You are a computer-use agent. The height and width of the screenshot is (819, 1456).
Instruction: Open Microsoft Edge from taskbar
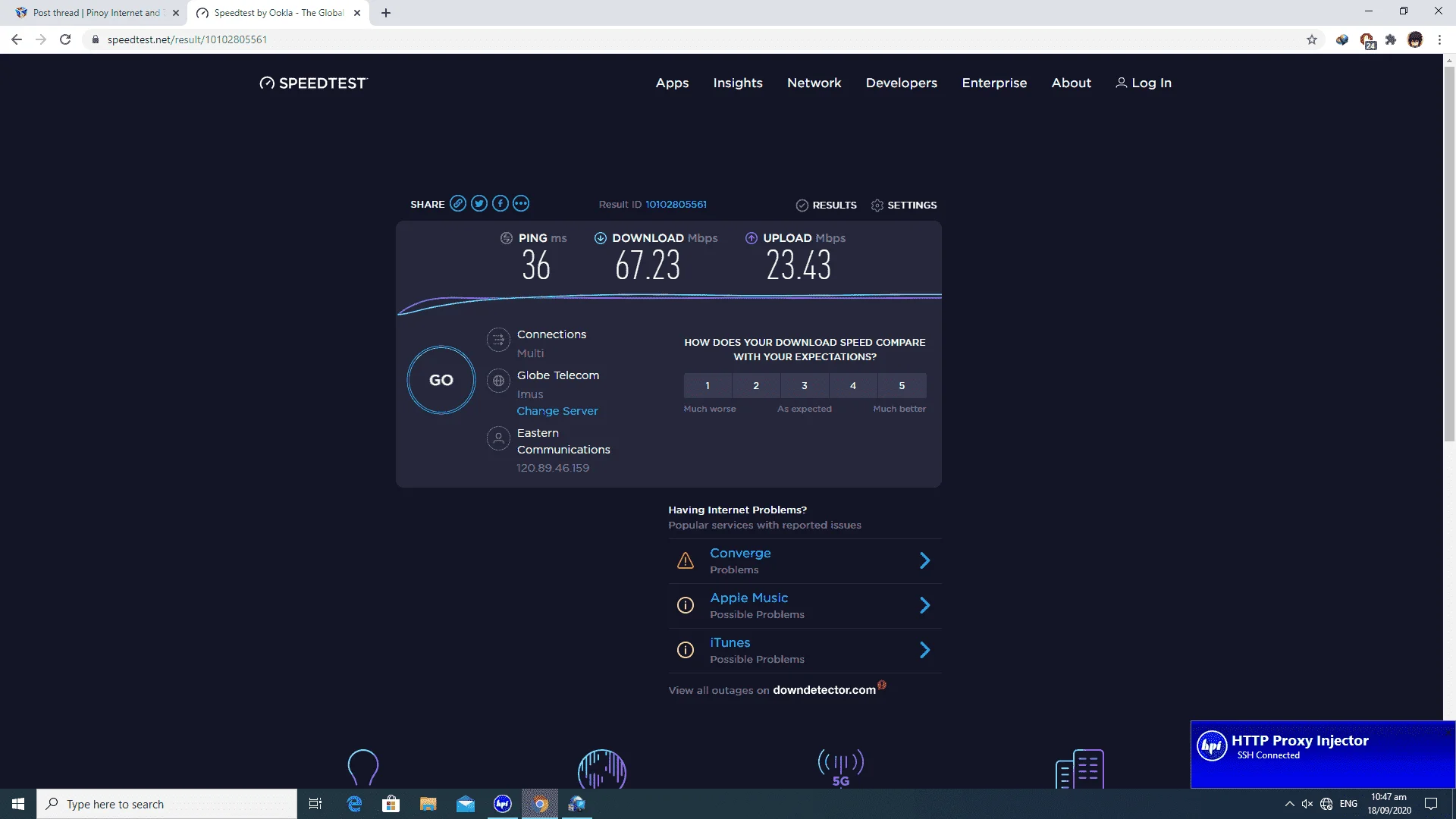point(354,804)
